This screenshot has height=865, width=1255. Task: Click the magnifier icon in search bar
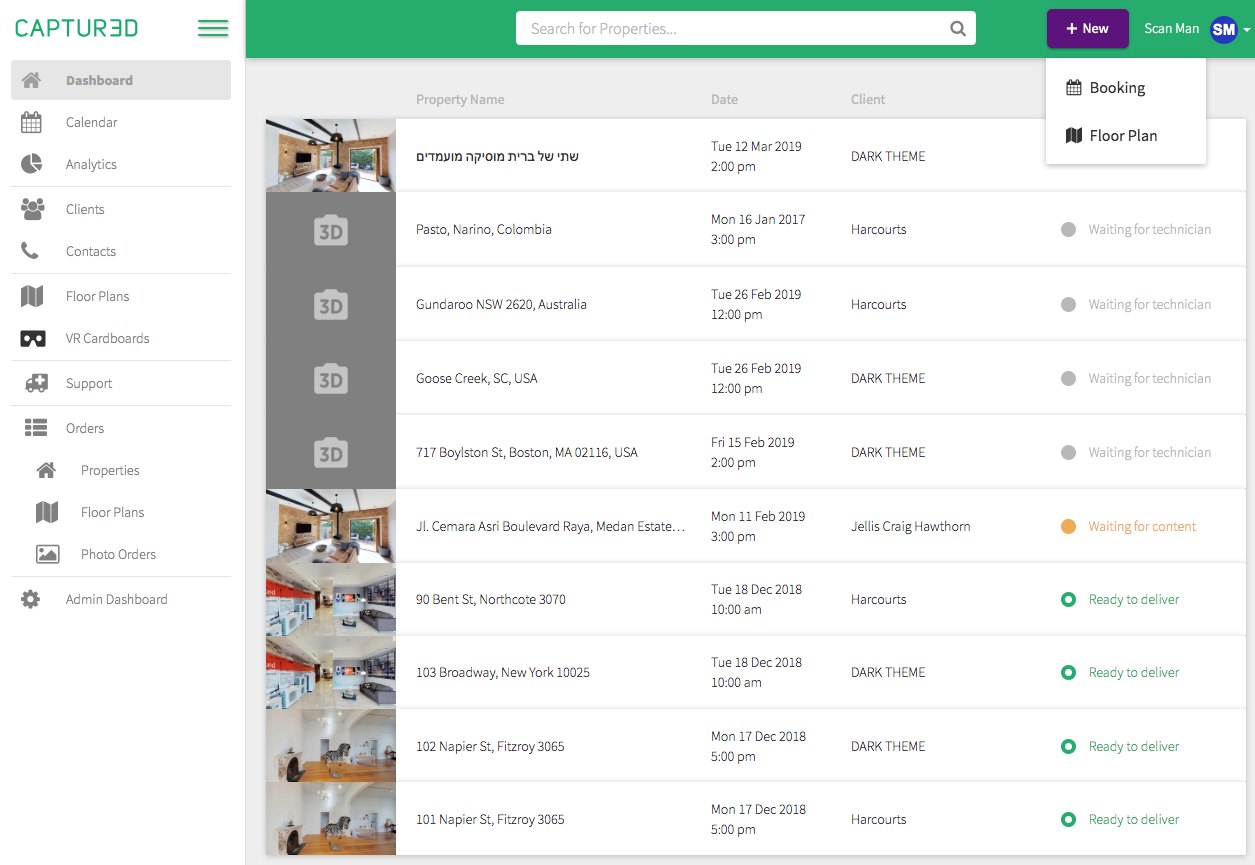click(x=958, y=29)
